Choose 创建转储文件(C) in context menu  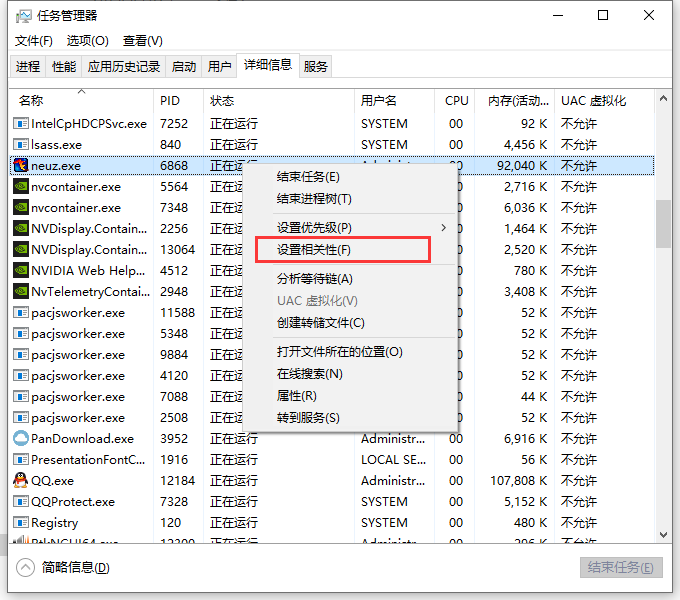(351, 323)
